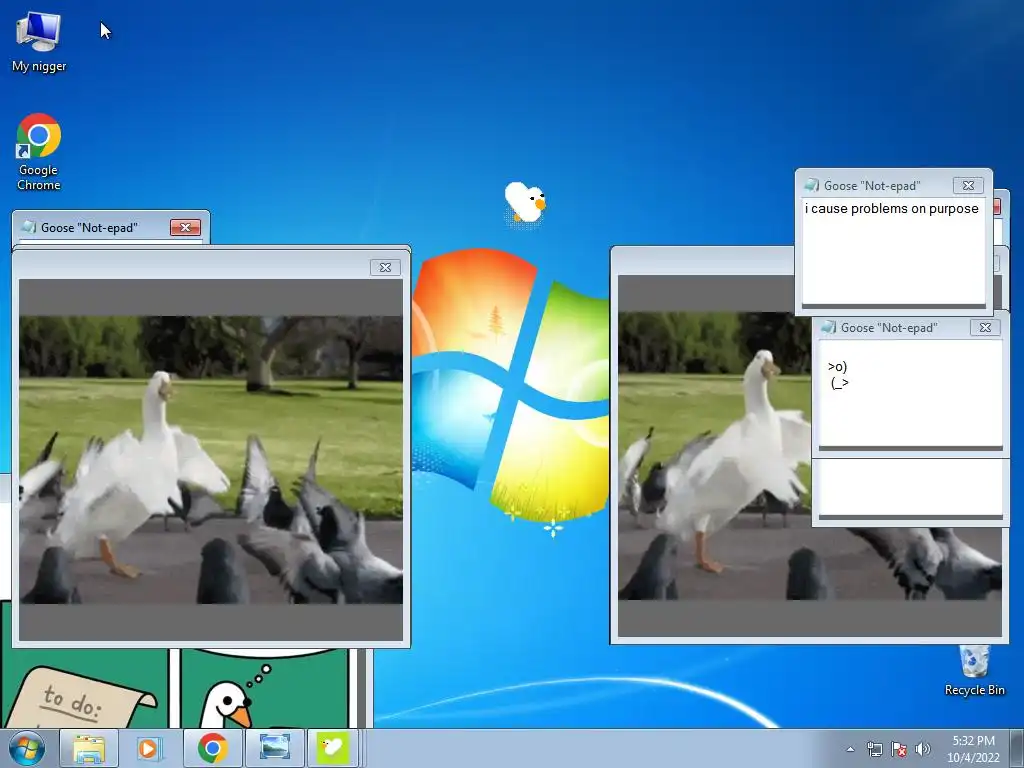
Task: Launch Windows Media Player from the taskbar
Action: tap(150, 748)
